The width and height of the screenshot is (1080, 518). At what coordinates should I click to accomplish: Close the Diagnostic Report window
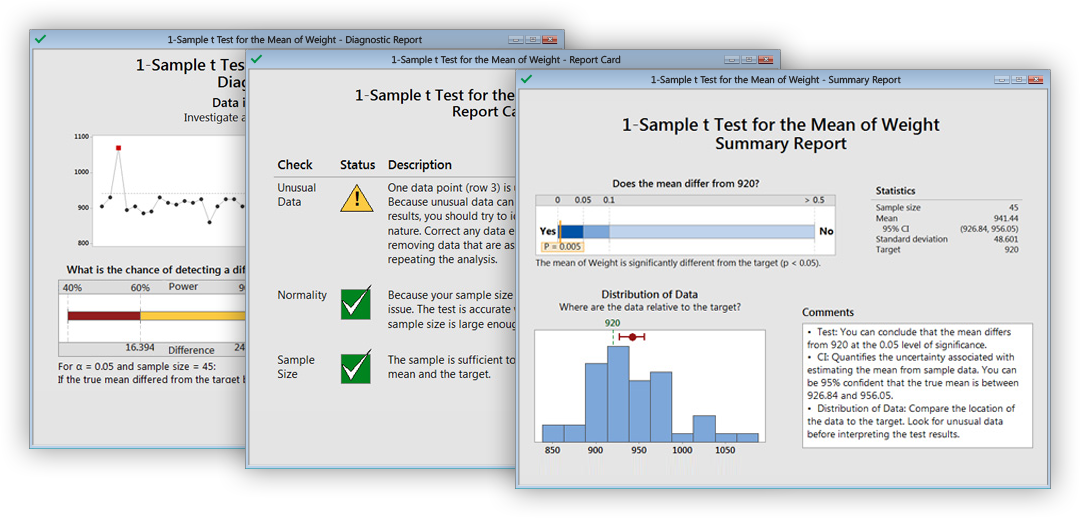549,39
